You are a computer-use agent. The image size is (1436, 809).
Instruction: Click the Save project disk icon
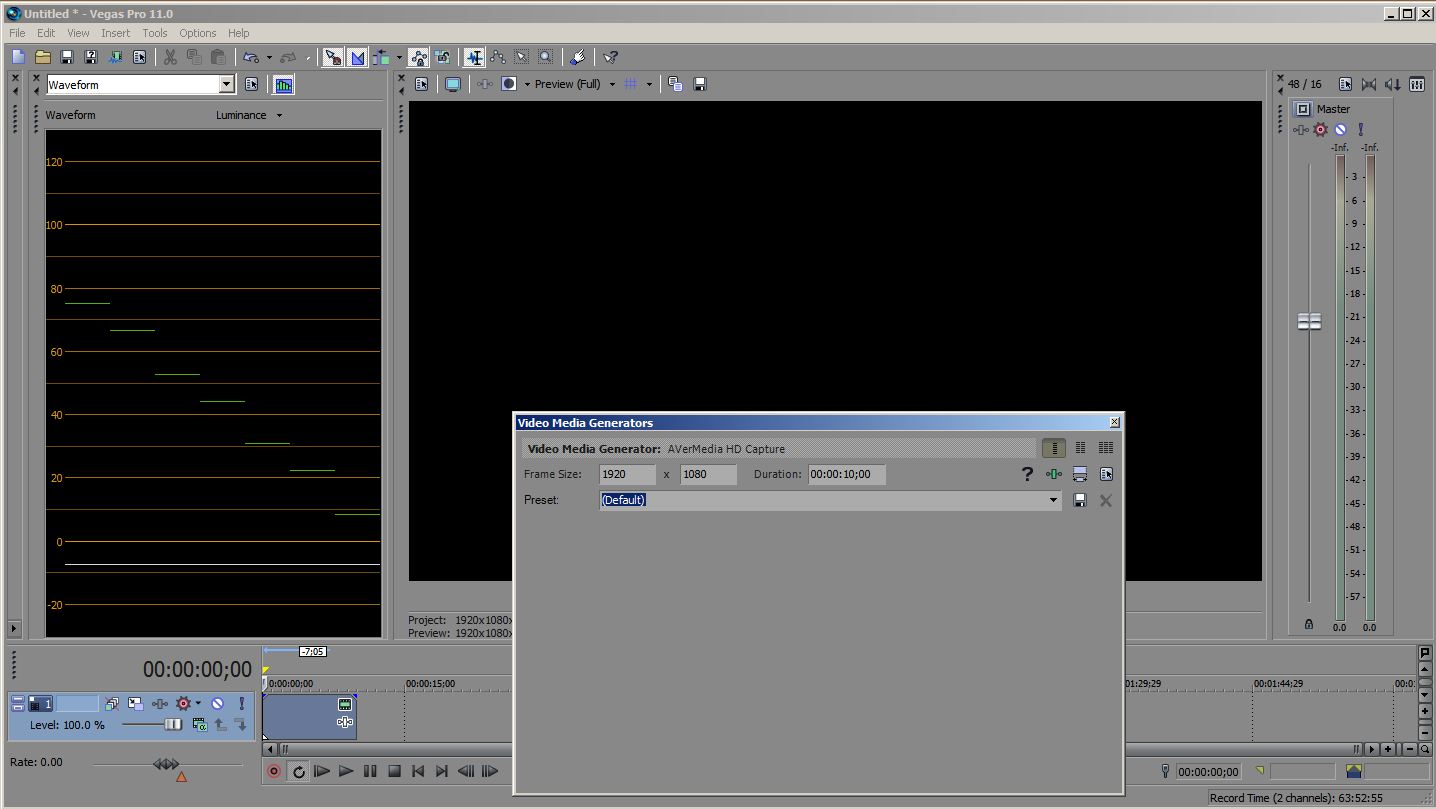tap(67, 57)
